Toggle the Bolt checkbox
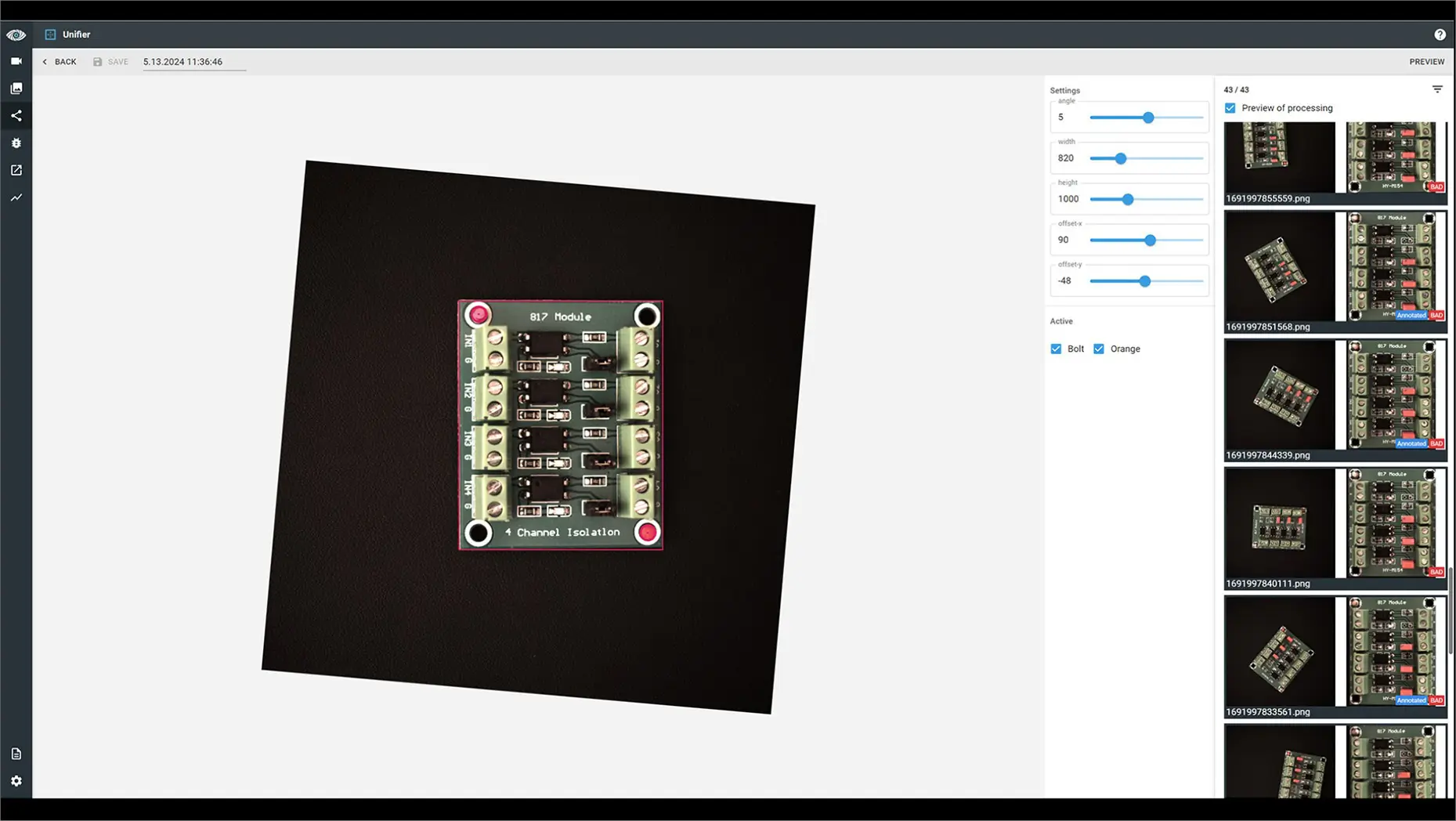Screen dimensions: 1456x821 click(x=1056, y=349)
